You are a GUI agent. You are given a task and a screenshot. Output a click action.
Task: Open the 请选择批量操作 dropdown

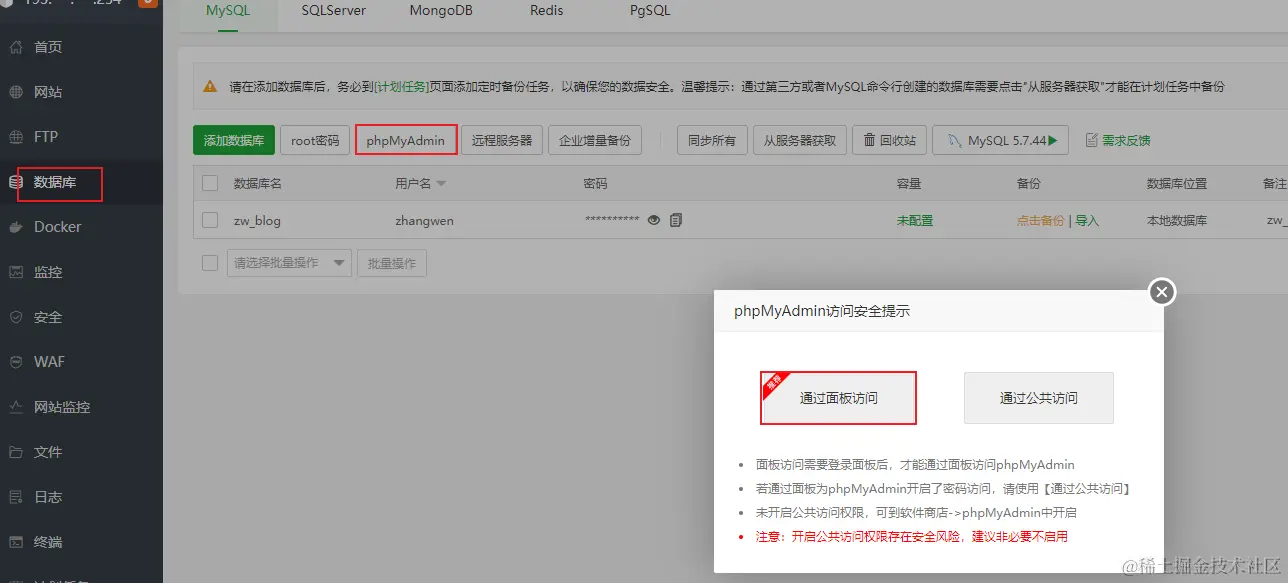[289, 263]
